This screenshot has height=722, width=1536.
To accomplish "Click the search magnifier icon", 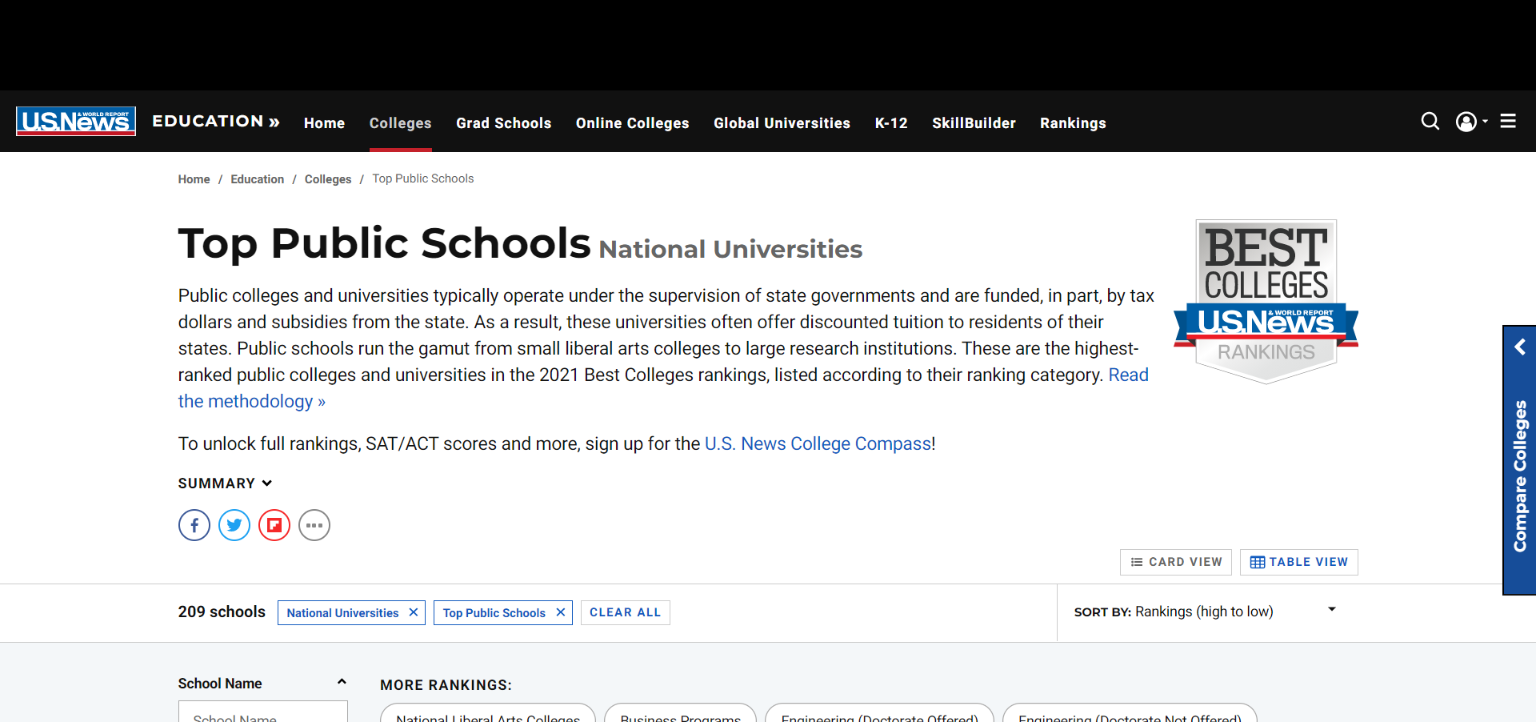I will 1430,121.
